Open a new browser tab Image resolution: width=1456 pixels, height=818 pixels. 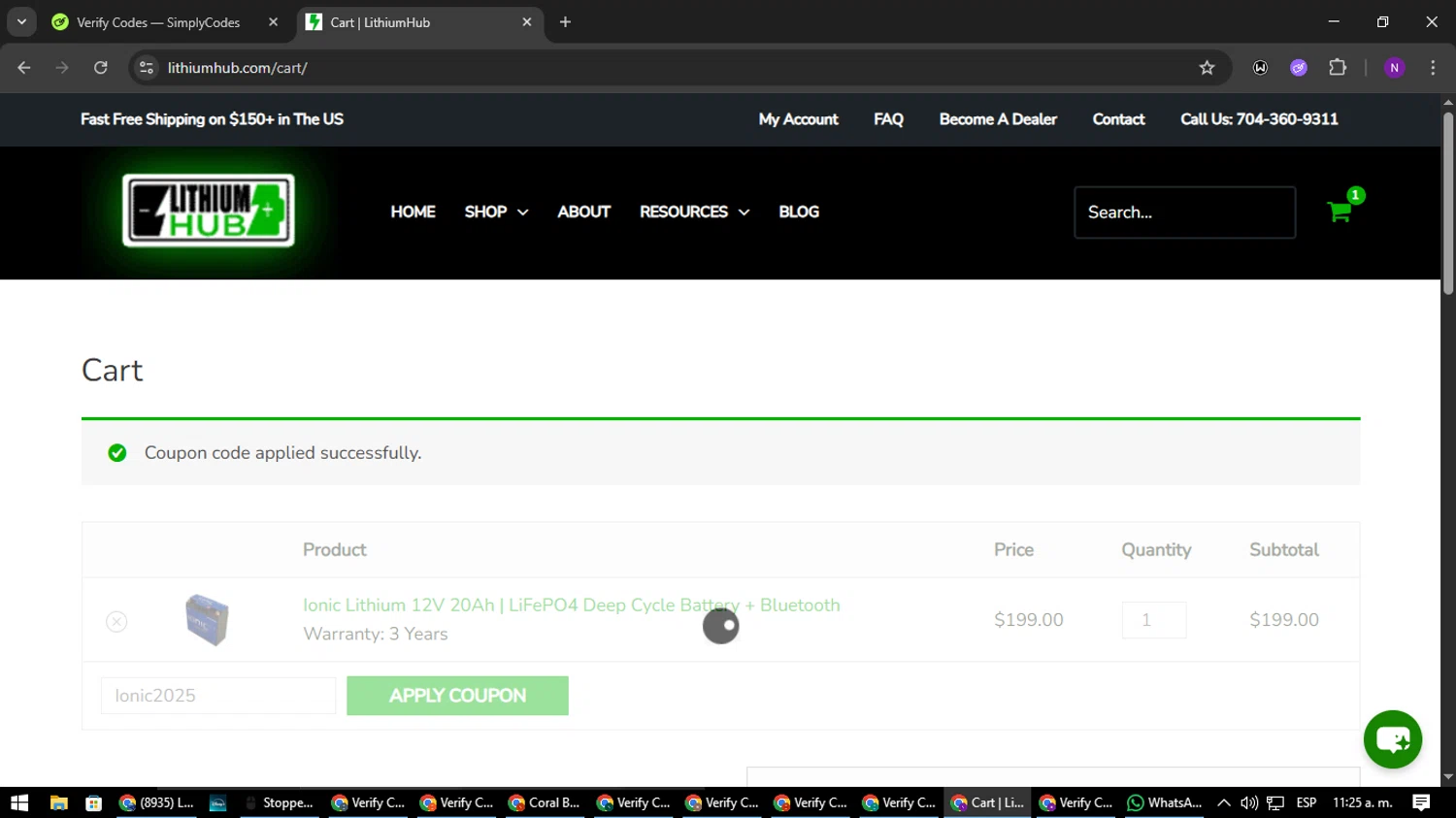point(565,22)
